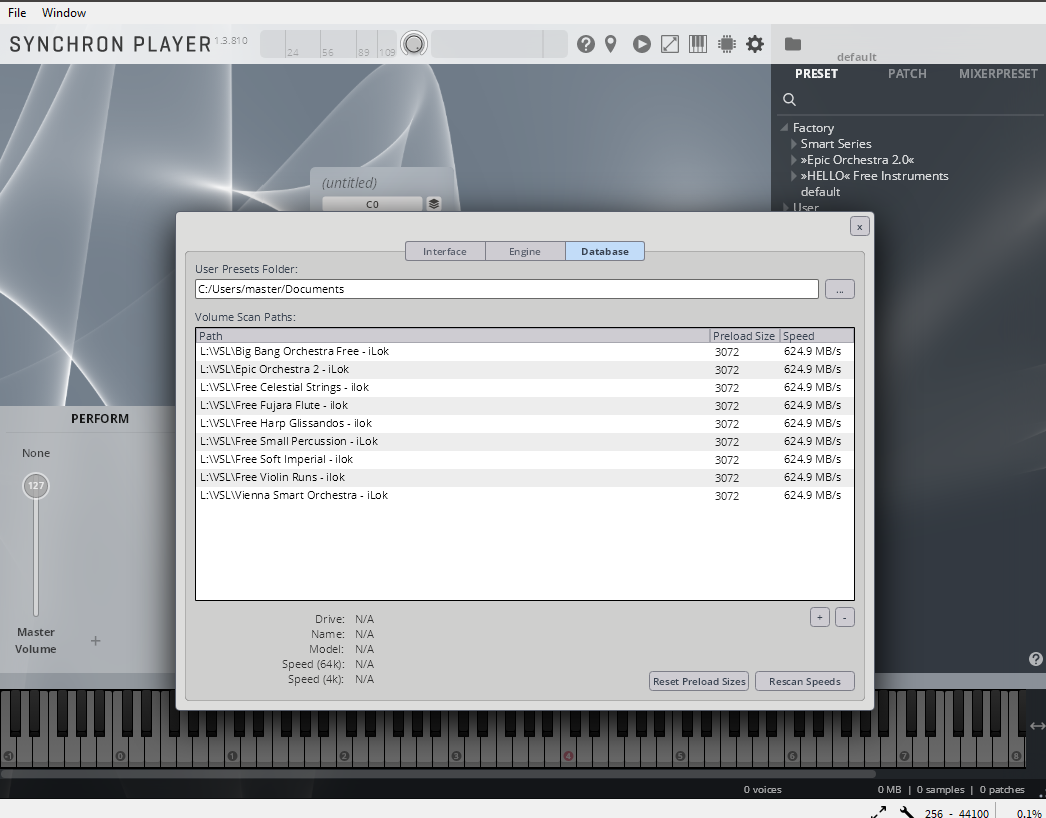The height and width of the screenshot is (818, 1046).
Task: Switch to the Engine tab
Action: point(525,251)
